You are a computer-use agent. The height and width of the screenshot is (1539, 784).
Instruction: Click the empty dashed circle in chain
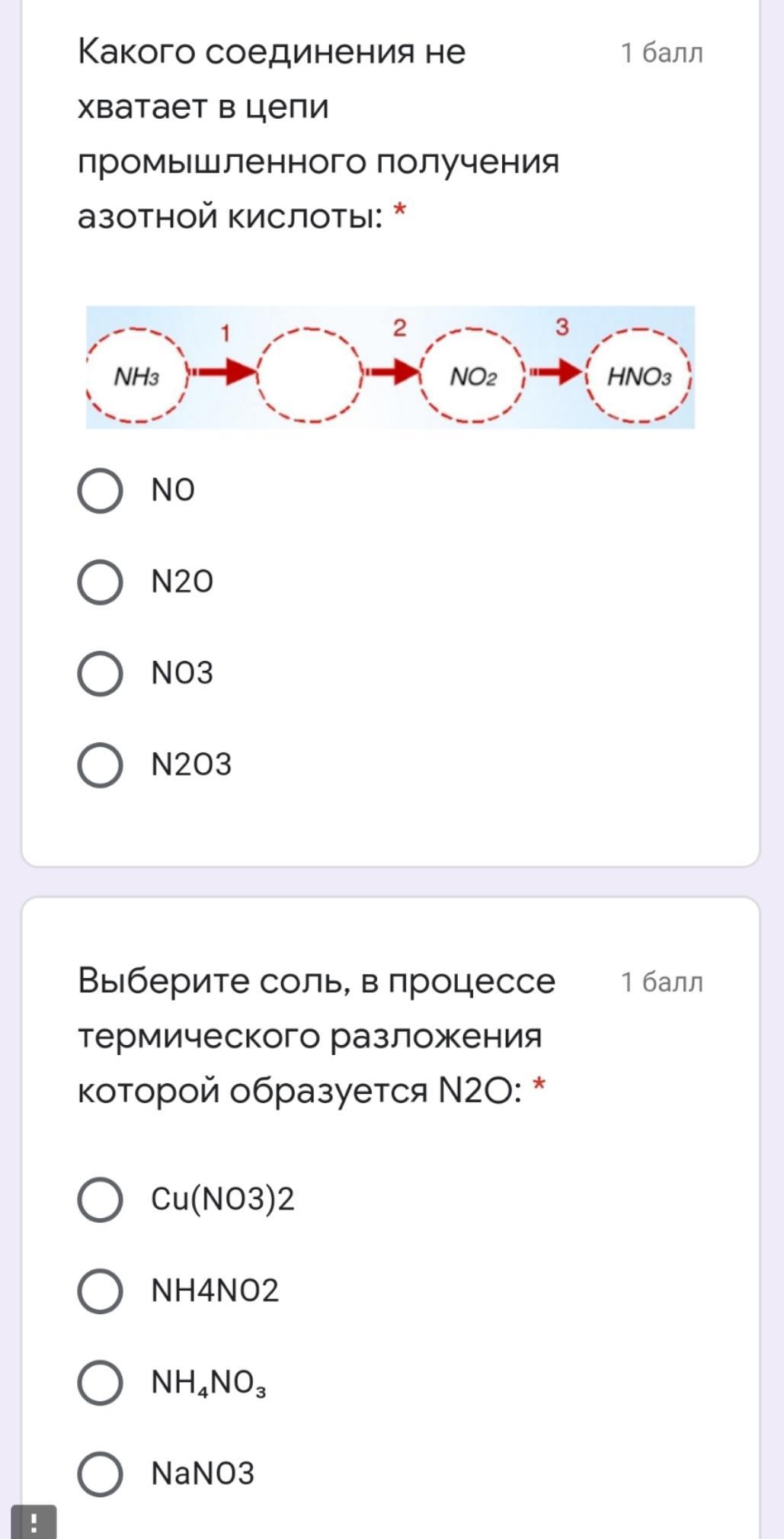(309, 375)
